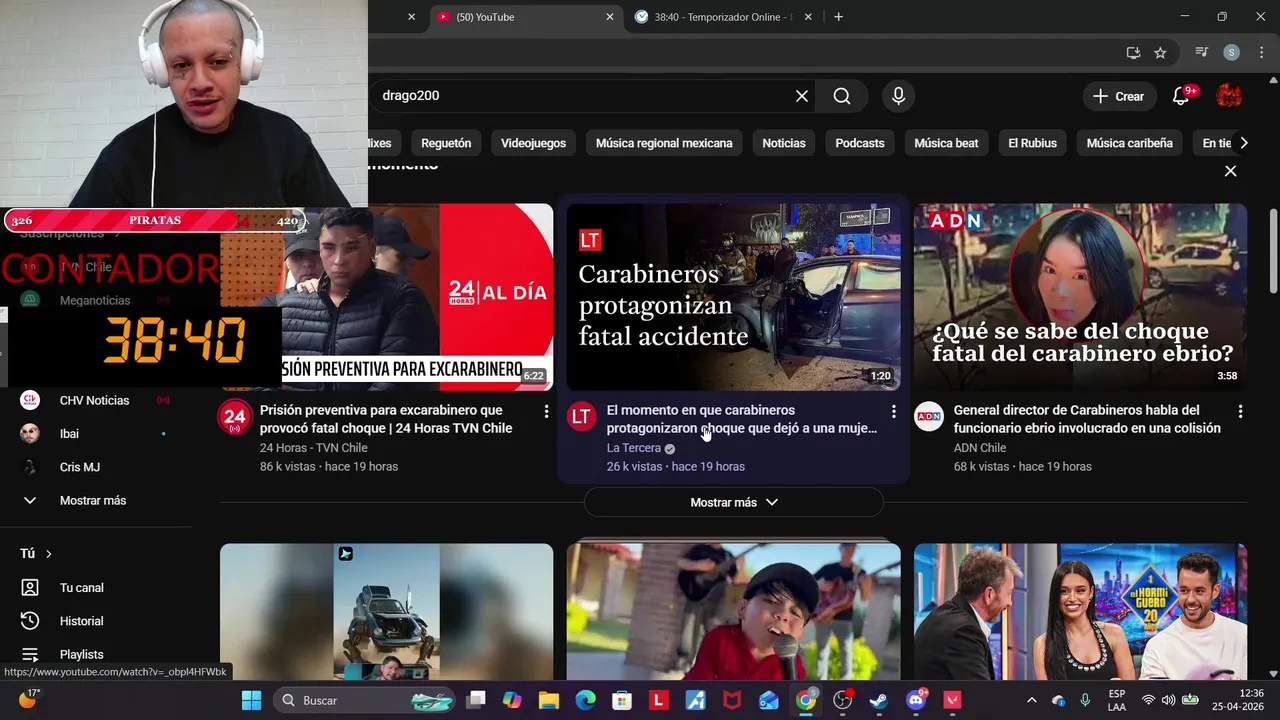
Task: Open options menu for 24 Horas video
Action: click(x=546, y=411)
